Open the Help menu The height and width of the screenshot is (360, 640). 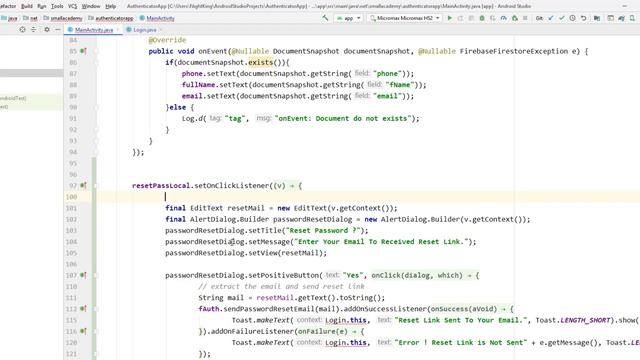[x=111, y=6]
